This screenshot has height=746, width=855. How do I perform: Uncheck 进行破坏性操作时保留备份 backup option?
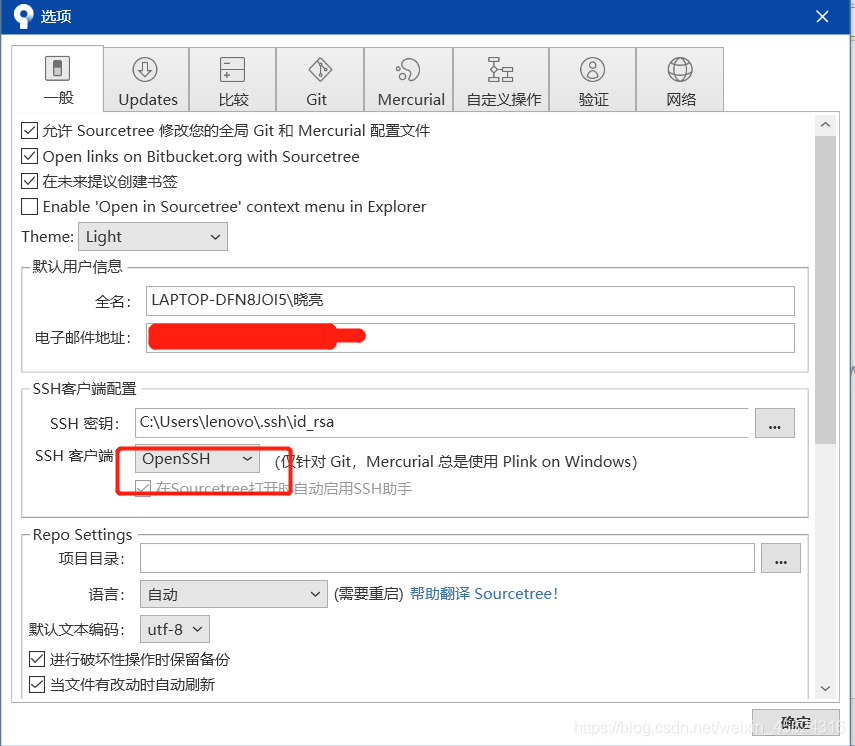[x=37, y=659]
